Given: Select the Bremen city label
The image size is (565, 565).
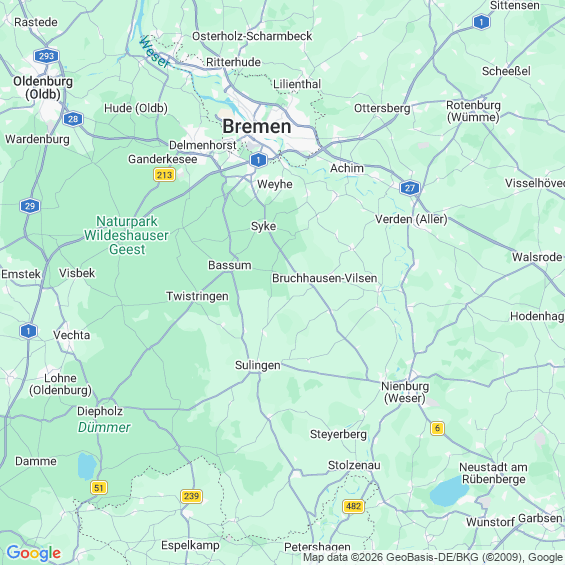Looking at the screenshot, I should [257, 126].
